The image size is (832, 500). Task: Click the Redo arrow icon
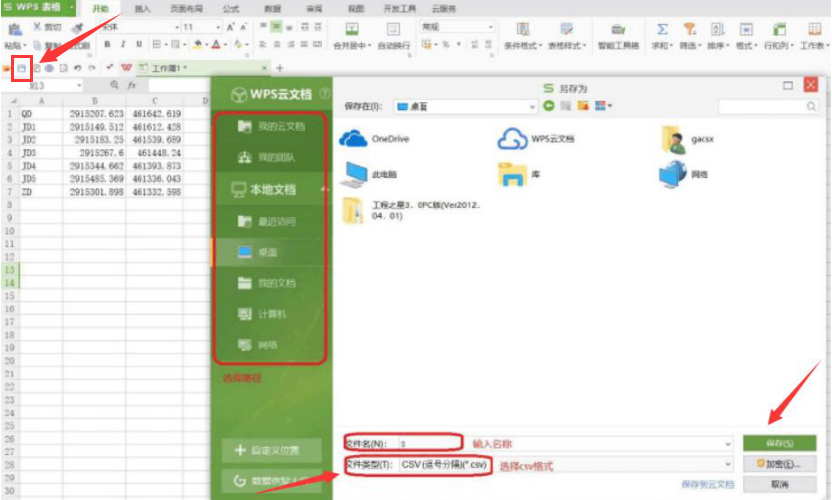pos(91,68)
